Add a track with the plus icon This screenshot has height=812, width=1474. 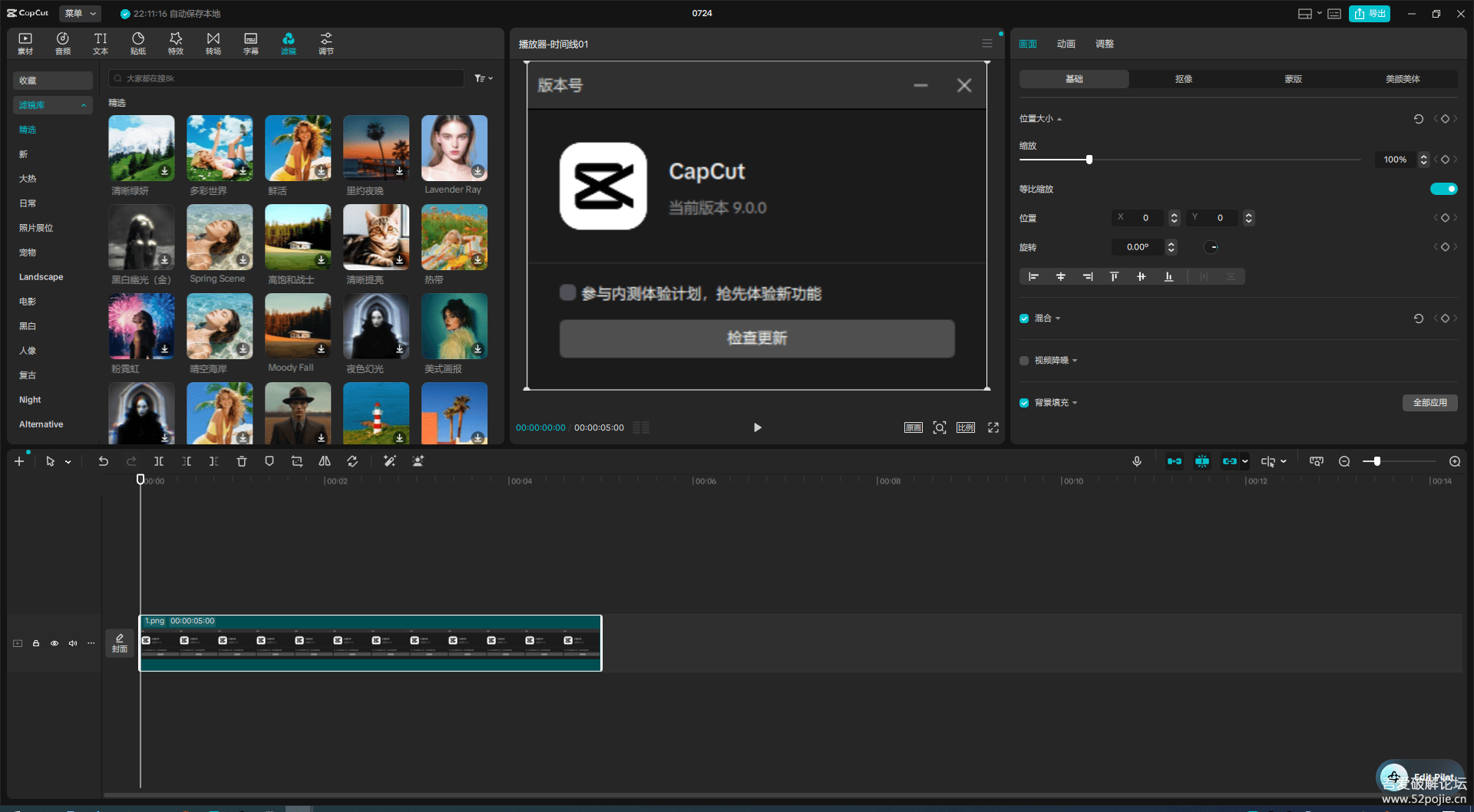click(x=19, y=461)
